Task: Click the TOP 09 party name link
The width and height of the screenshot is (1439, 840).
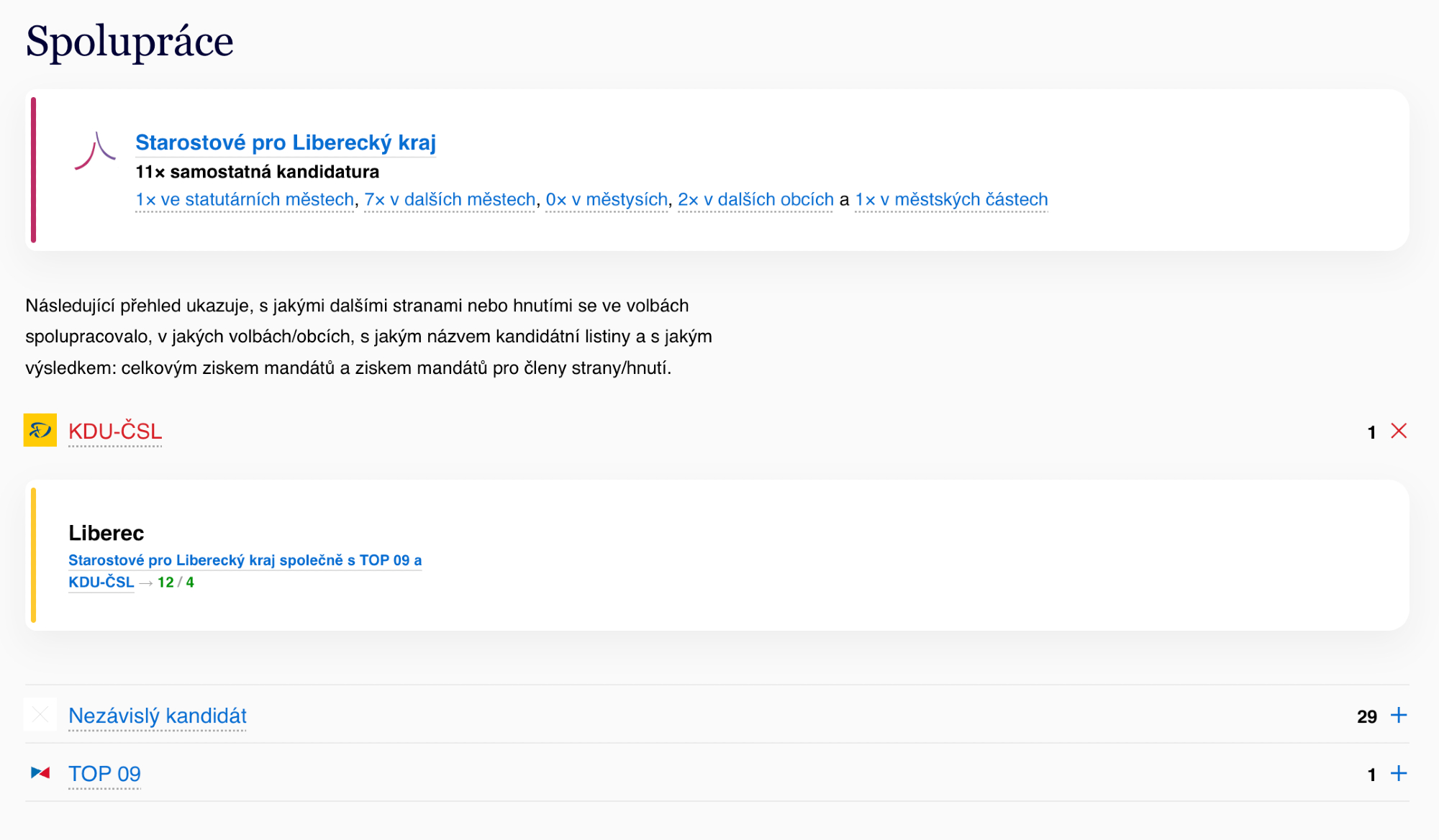Action: click(104, 775)
